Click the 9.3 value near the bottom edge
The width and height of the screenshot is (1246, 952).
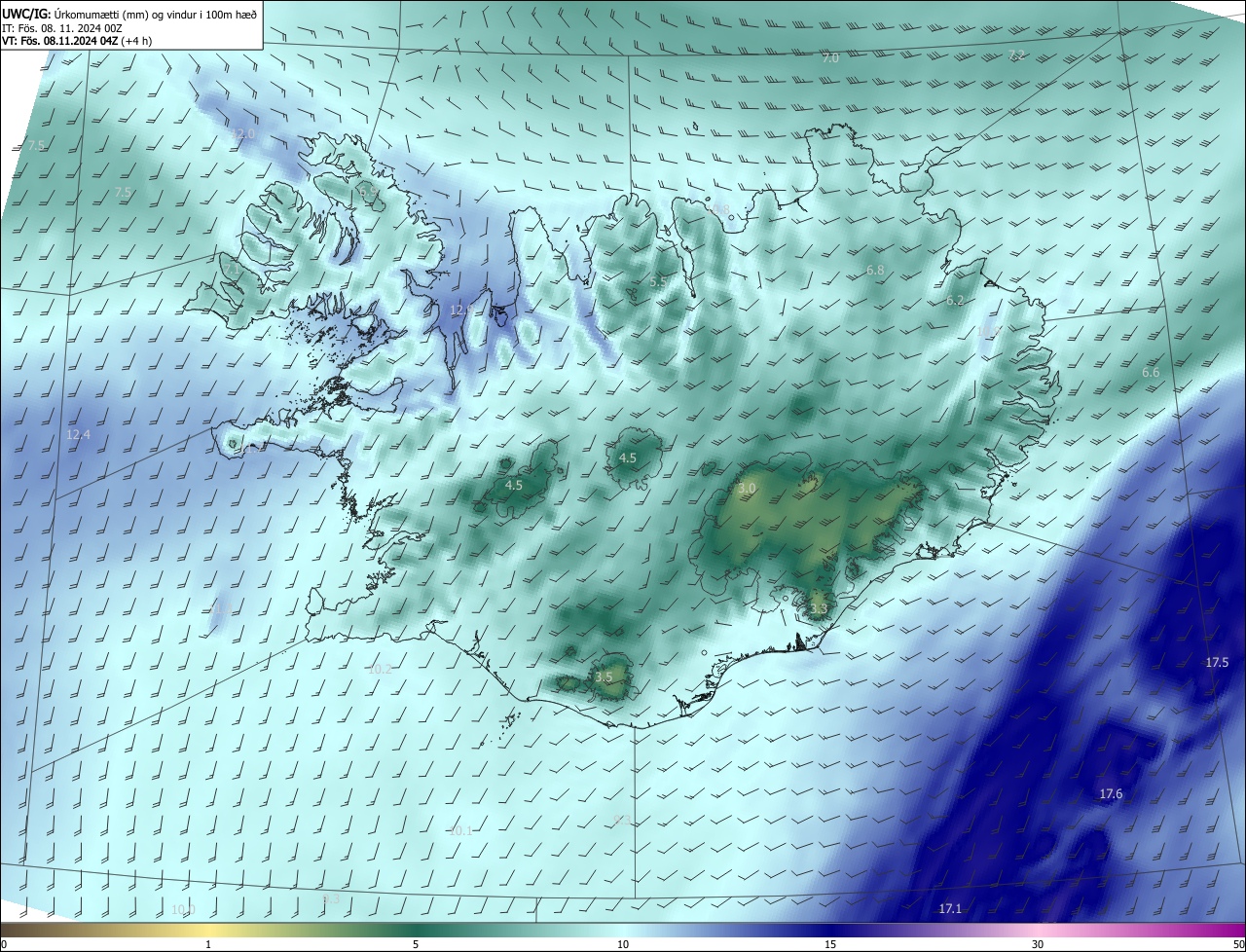331,898
